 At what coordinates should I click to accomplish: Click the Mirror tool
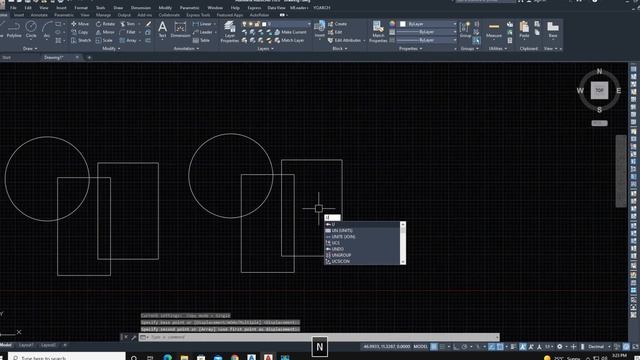pos(105,32)
